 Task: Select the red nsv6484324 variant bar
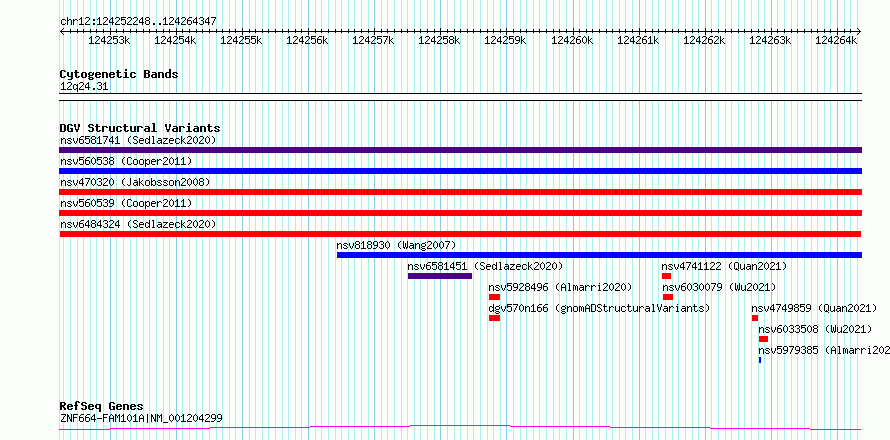pyautogui.click(x=460, y=234)
